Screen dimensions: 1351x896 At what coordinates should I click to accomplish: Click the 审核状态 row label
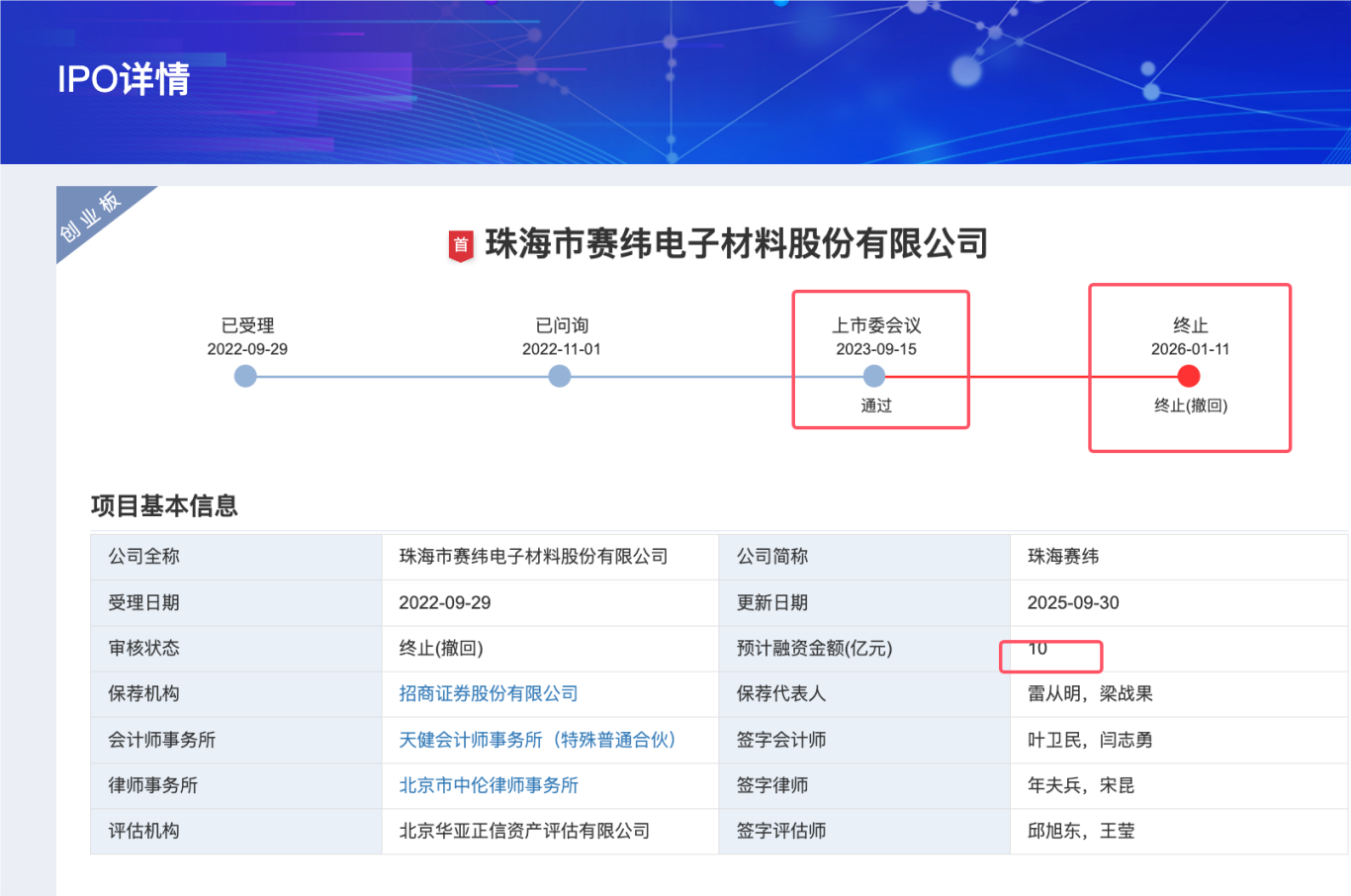[x=144, y=649]
